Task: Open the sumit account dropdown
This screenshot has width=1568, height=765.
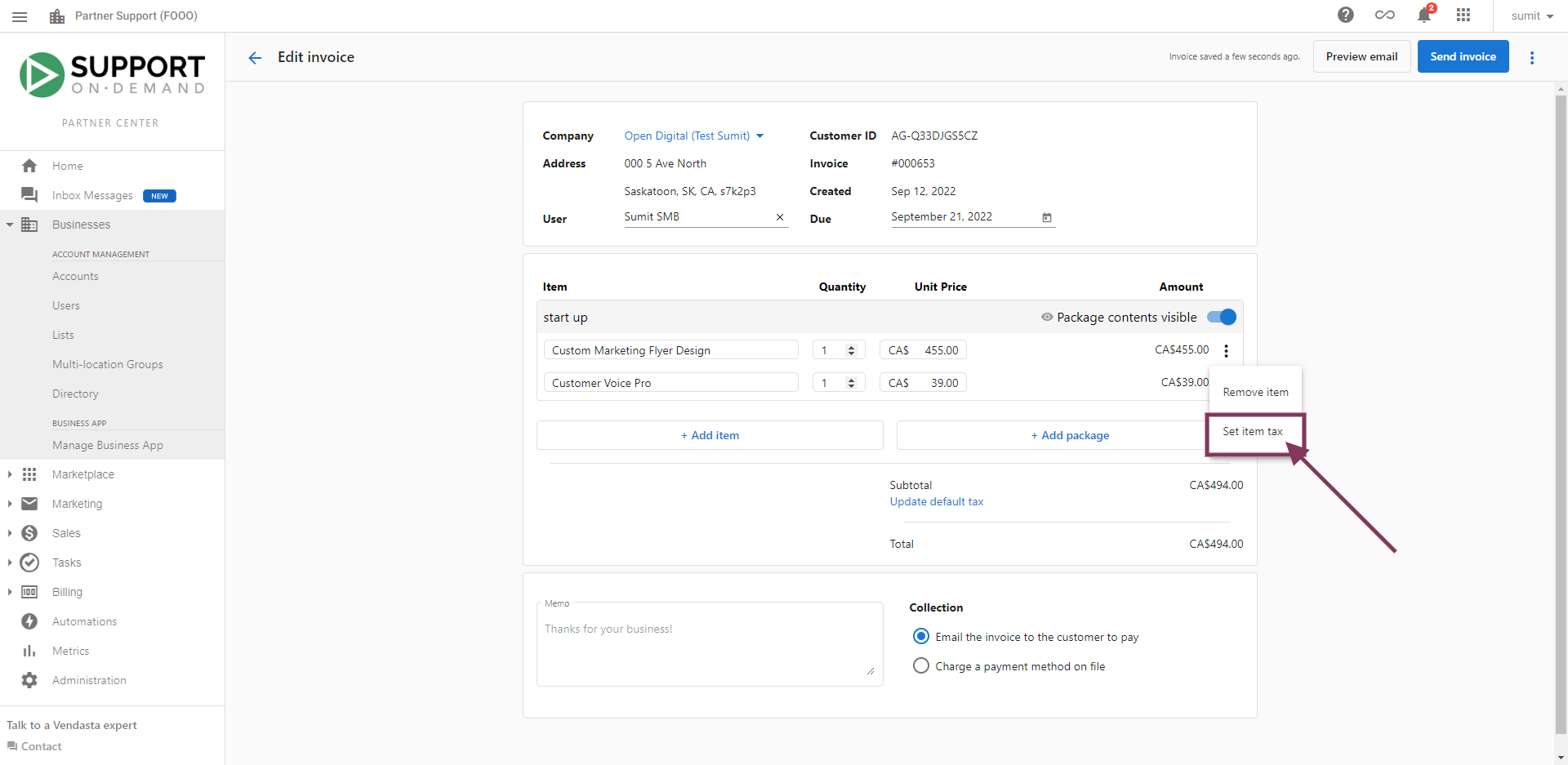Action: pyautogui.click(x=1532, y=16)
